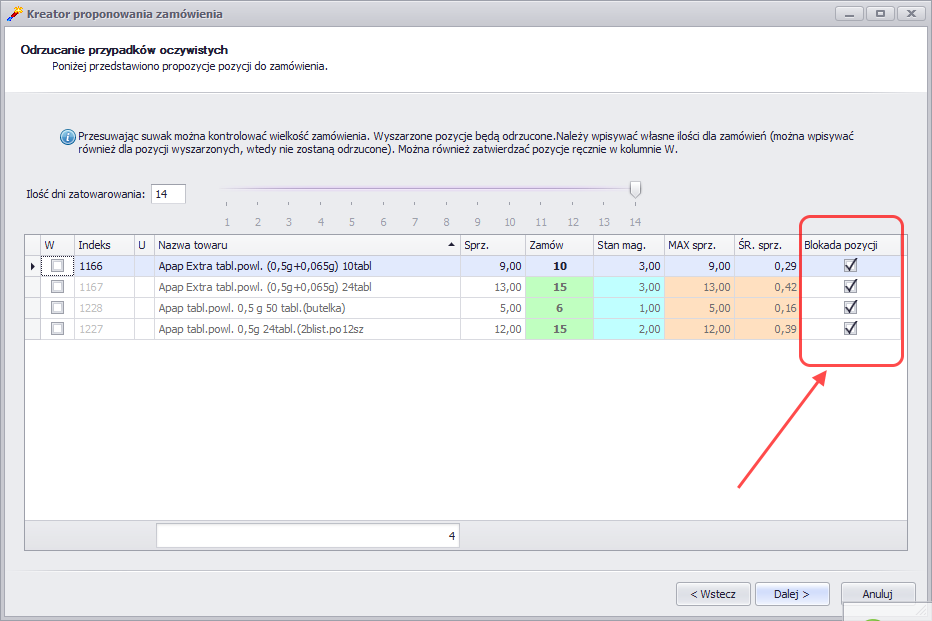This screenshot has width=932, height=621.
Task: Click the wizard wand icon in title bar
Action: pyautogui.click(x=14, y=14)
